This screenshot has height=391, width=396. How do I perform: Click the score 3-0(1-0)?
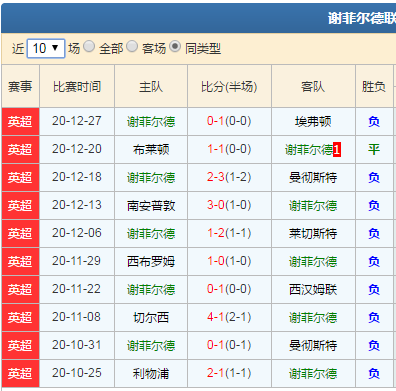[229, 205]
